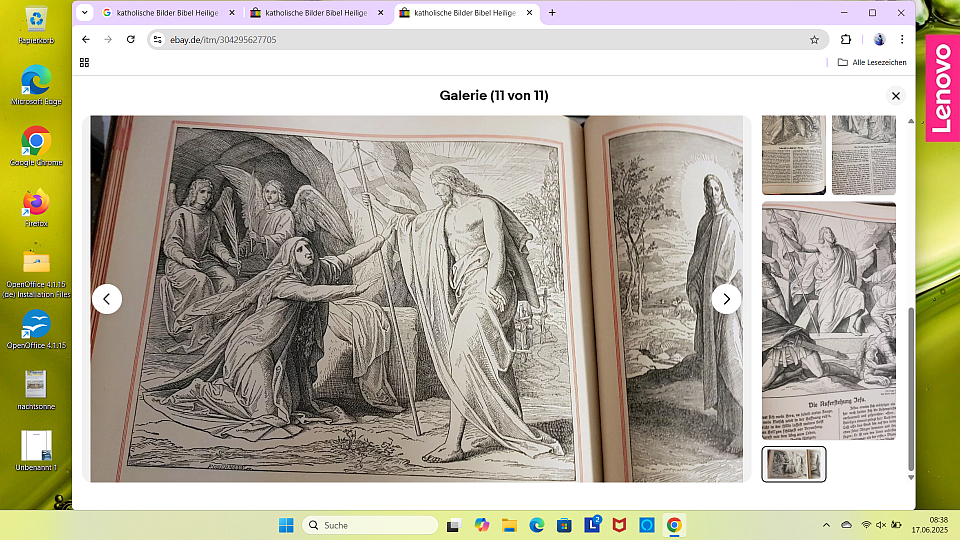Select the top right partial text page thumbnail
The width and height of the screenshot is (960, 540).
pyautogui.click(x=864, y=155)
